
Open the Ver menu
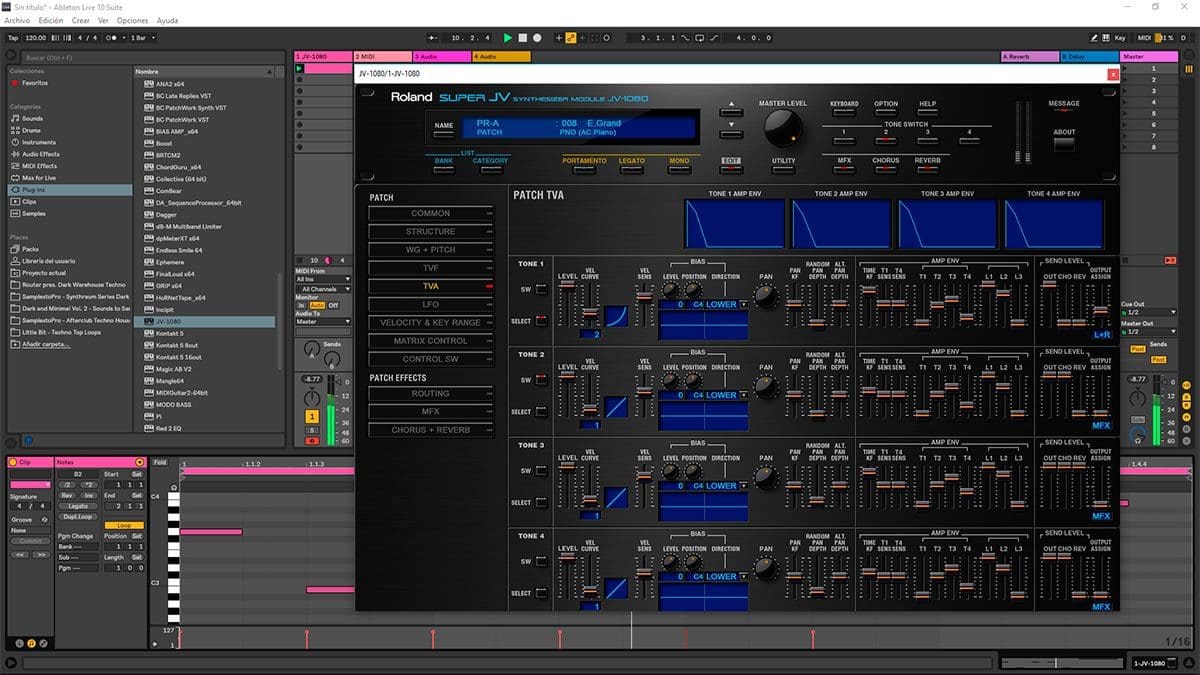pyautogui.click(x=103, y=20)
